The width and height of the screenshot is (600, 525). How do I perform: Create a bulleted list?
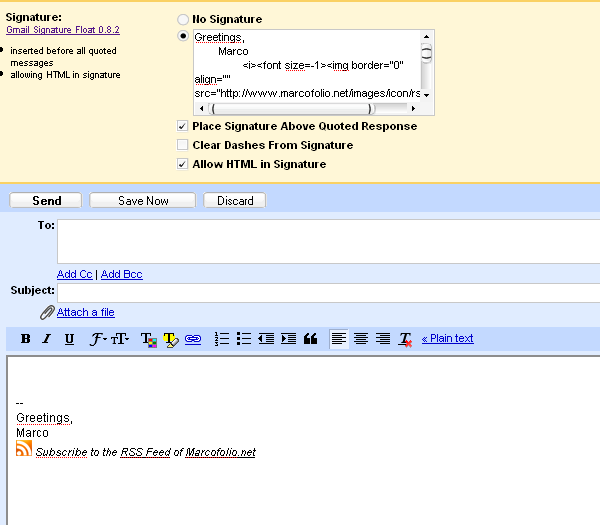pyautogui.click(x=244, y=339)
